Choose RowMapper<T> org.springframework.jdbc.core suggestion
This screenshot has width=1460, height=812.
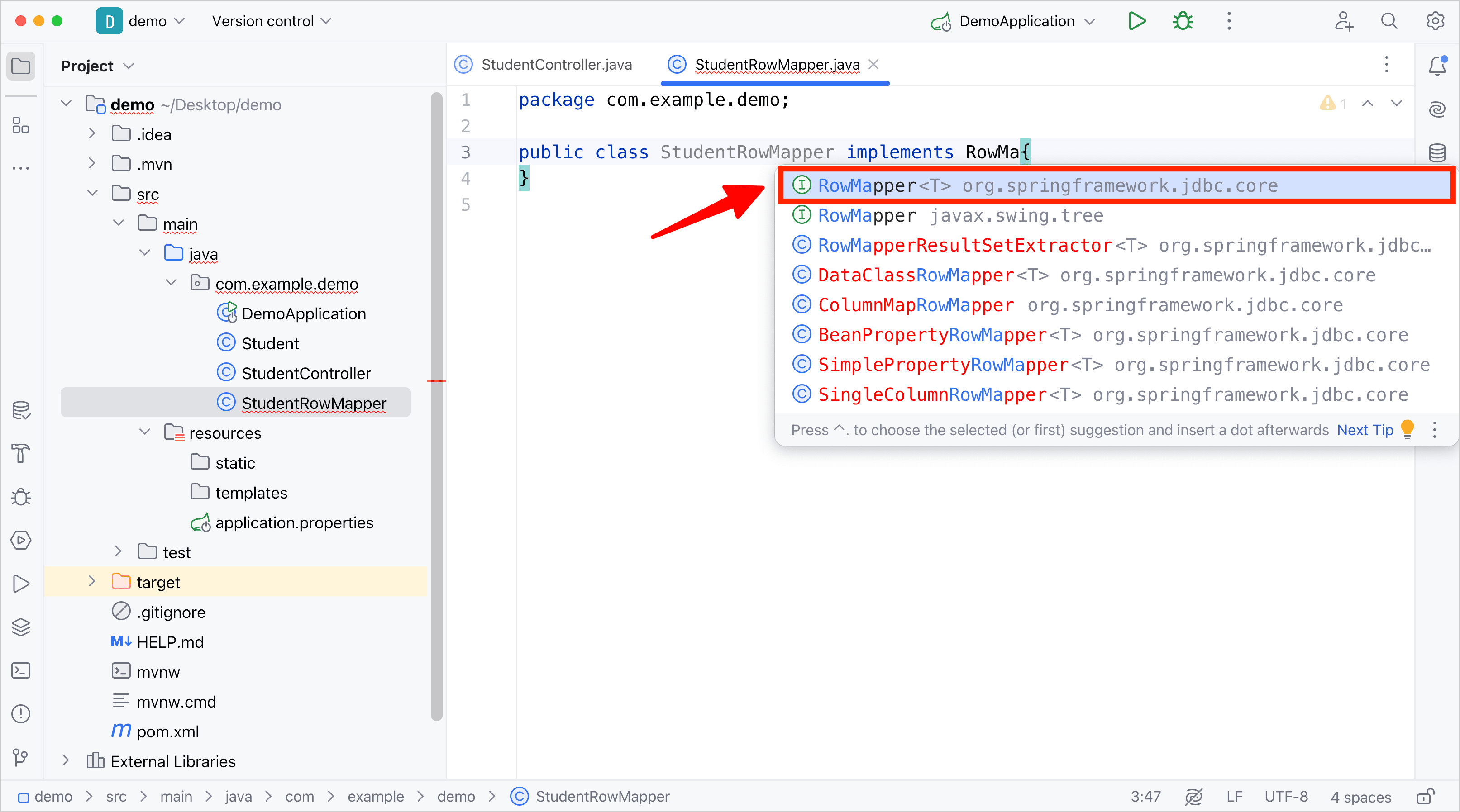1116,185
